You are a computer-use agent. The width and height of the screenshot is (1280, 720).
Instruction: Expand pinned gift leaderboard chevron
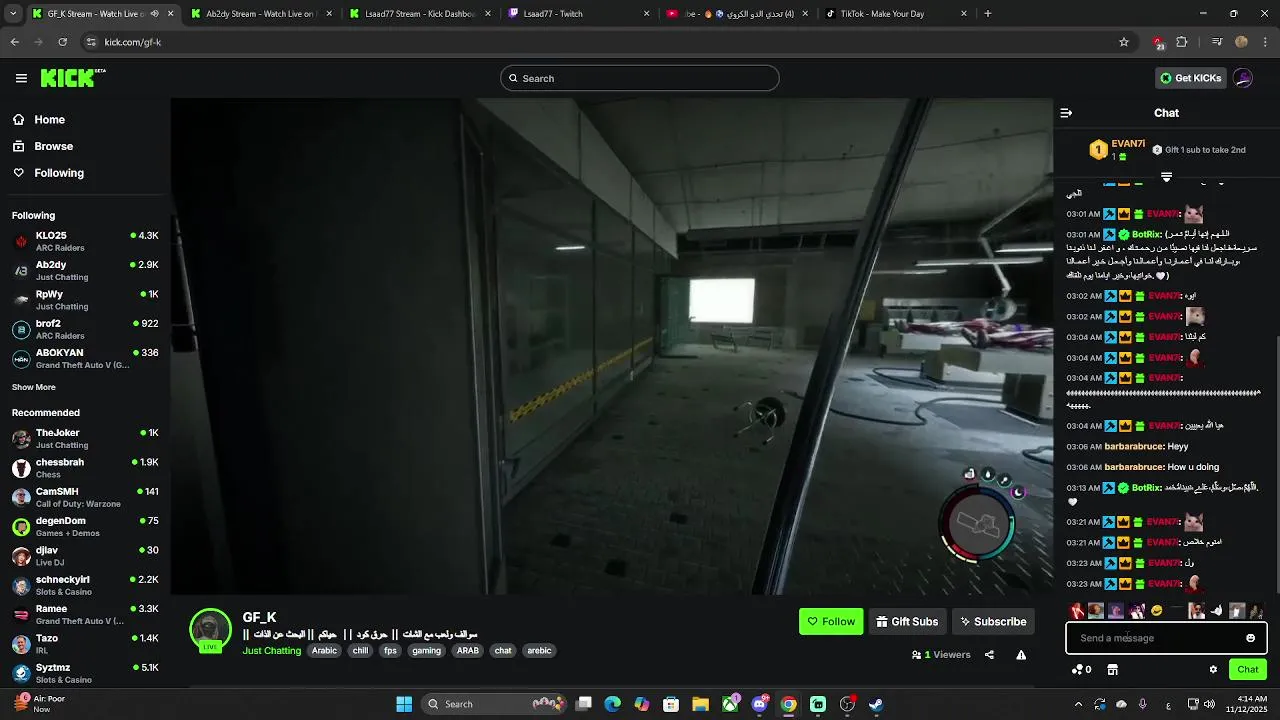(1166, 176)
